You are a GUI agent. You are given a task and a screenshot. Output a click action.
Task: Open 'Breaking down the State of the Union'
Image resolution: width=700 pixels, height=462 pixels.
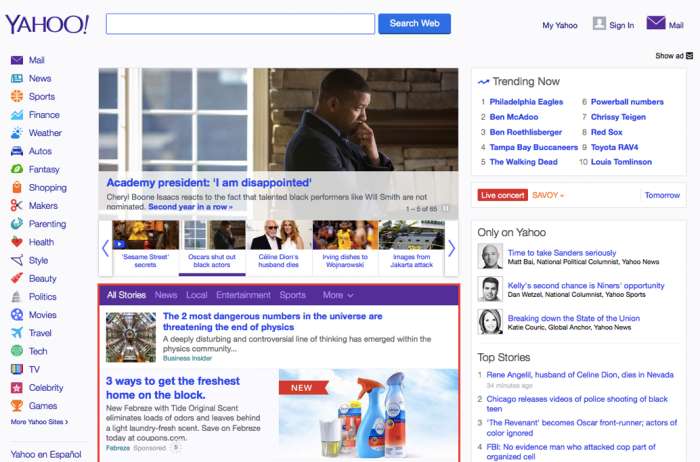click(574, 318)
